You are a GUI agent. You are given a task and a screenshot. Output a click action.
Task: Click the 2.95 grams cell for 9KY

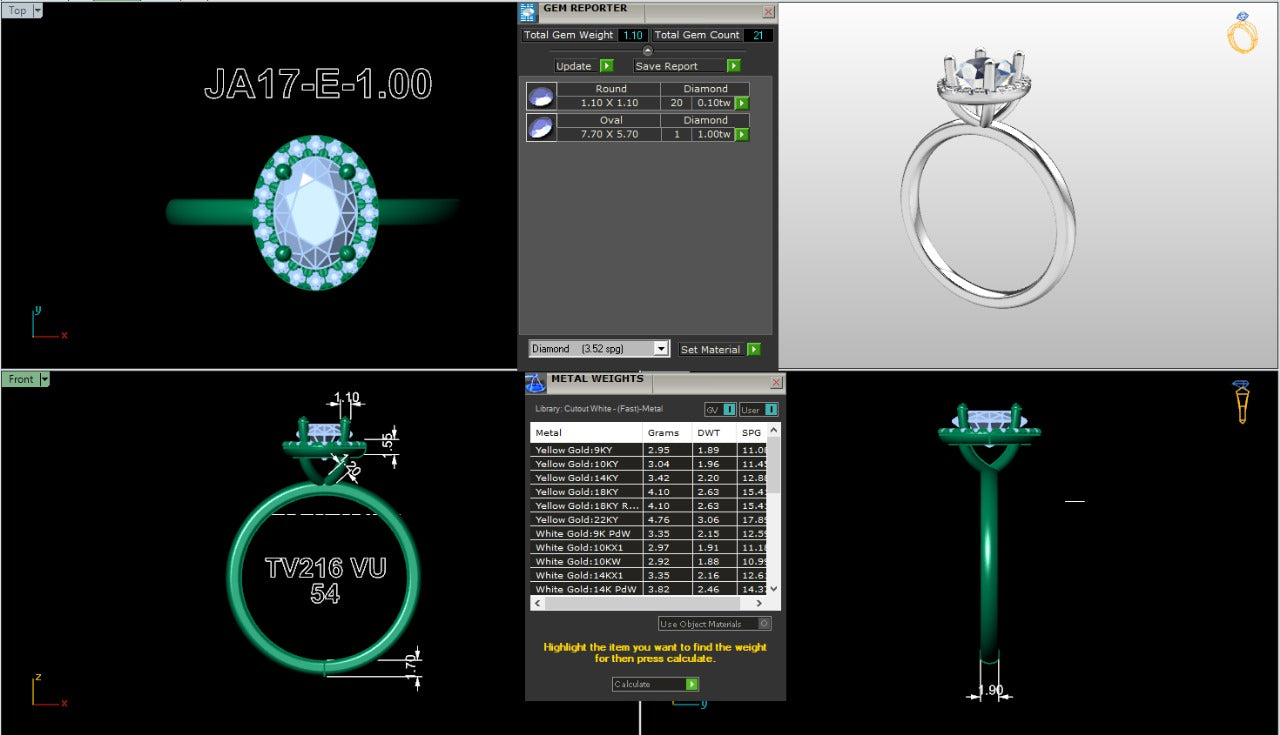[x=667, y=450]
